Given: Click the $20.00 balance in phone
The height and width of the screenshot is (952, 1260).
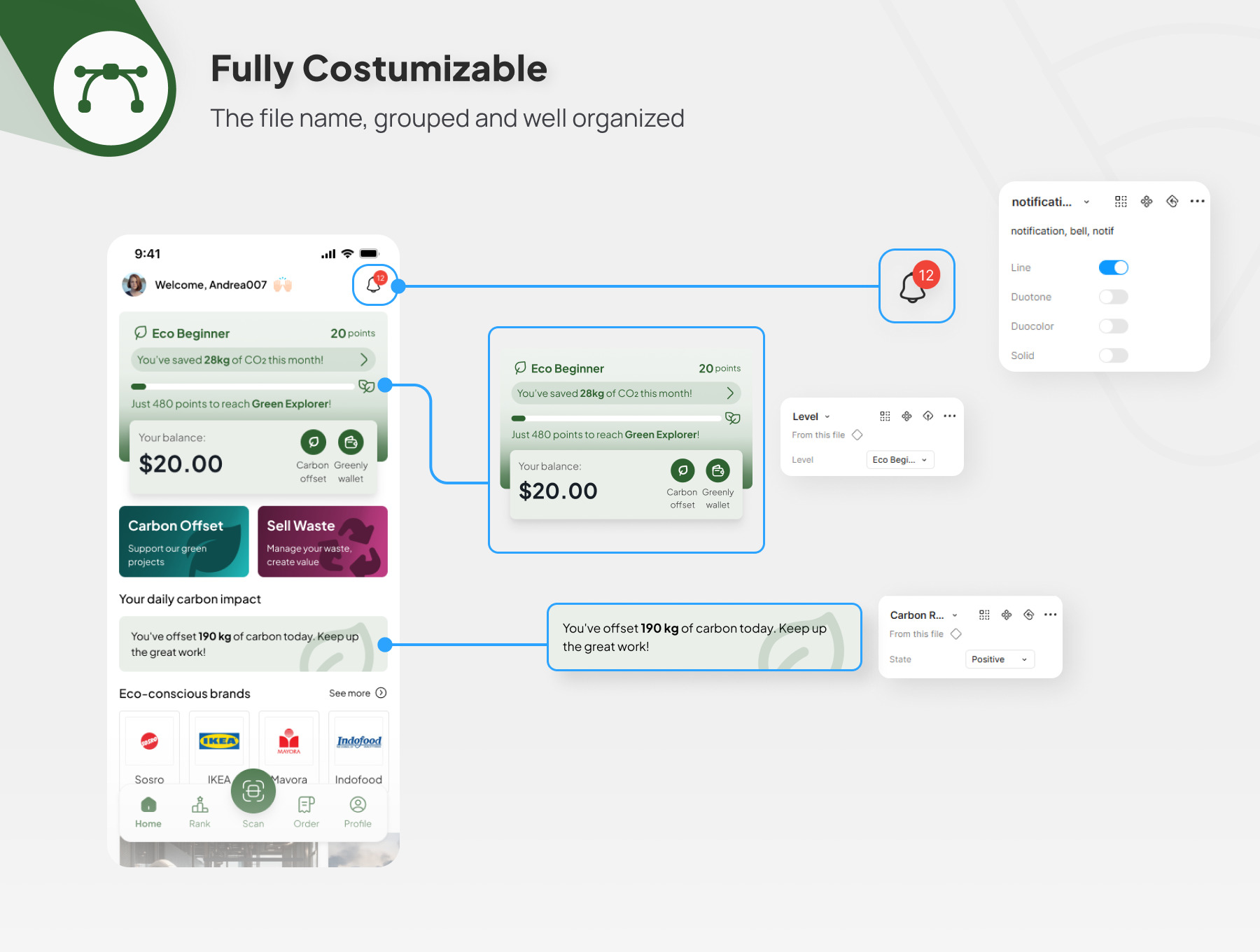Looking at the screenshot, I should [x=181, y=463].
